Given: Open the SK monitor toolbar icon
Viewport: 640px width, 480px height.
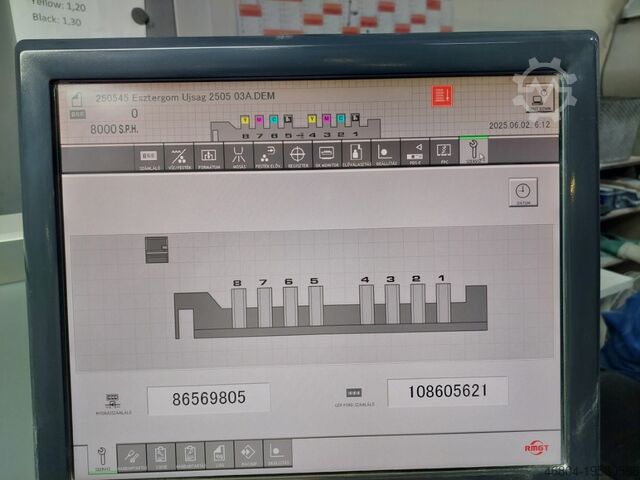Looking at the screenshot, I should (326, 156).
